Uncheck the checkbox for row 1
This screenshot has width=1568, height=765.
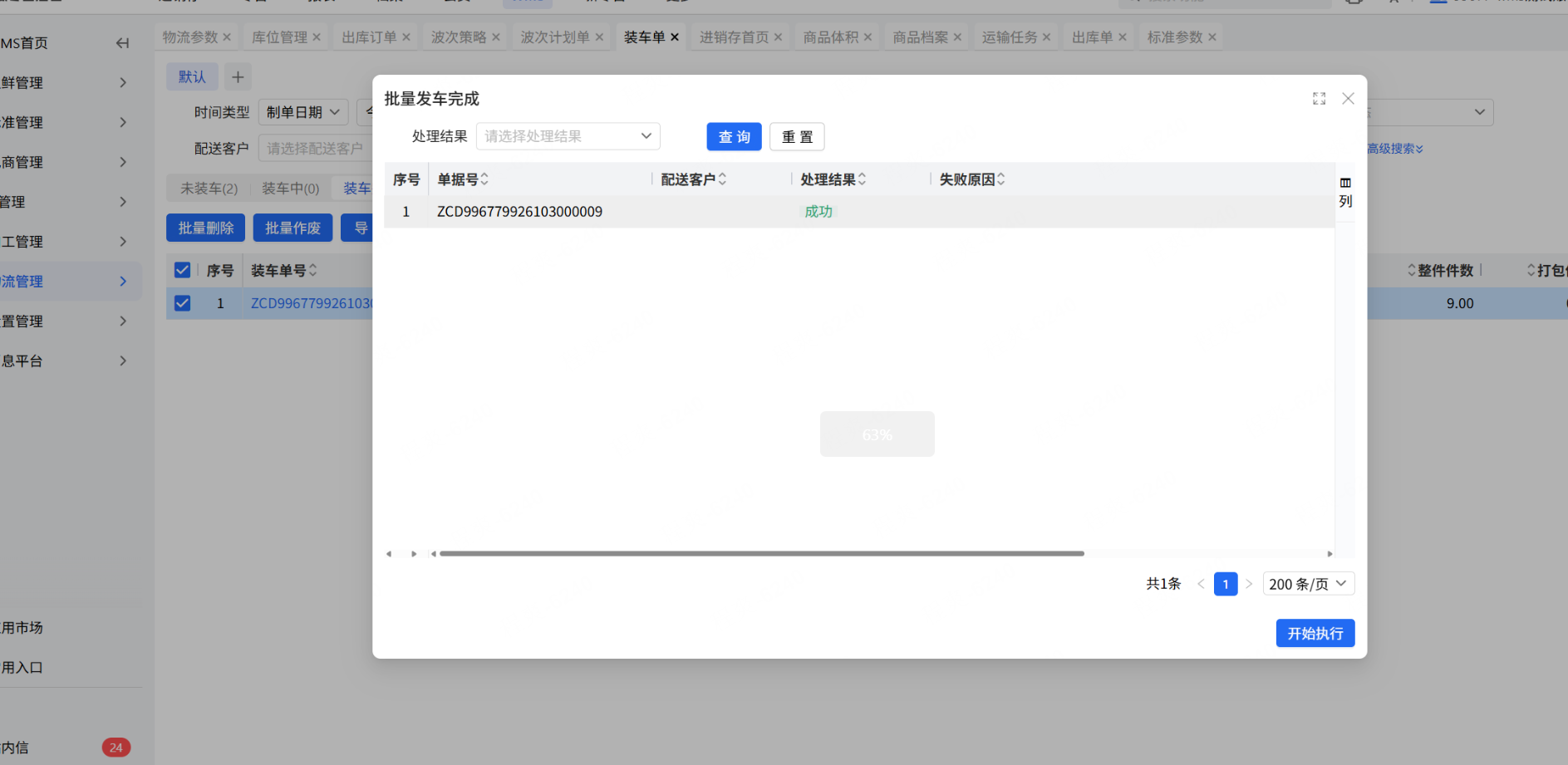[x=183, y=303]
